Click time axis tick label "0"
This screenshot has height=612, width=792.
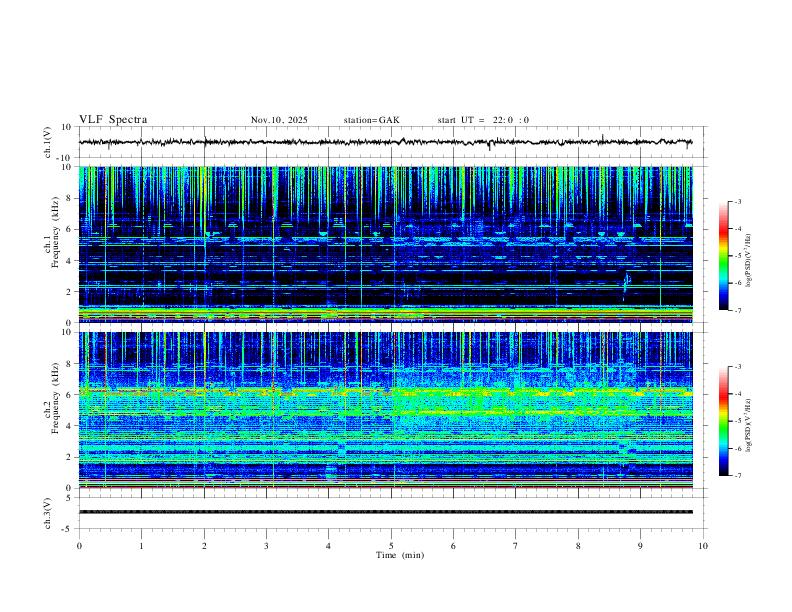pos(79,546)
